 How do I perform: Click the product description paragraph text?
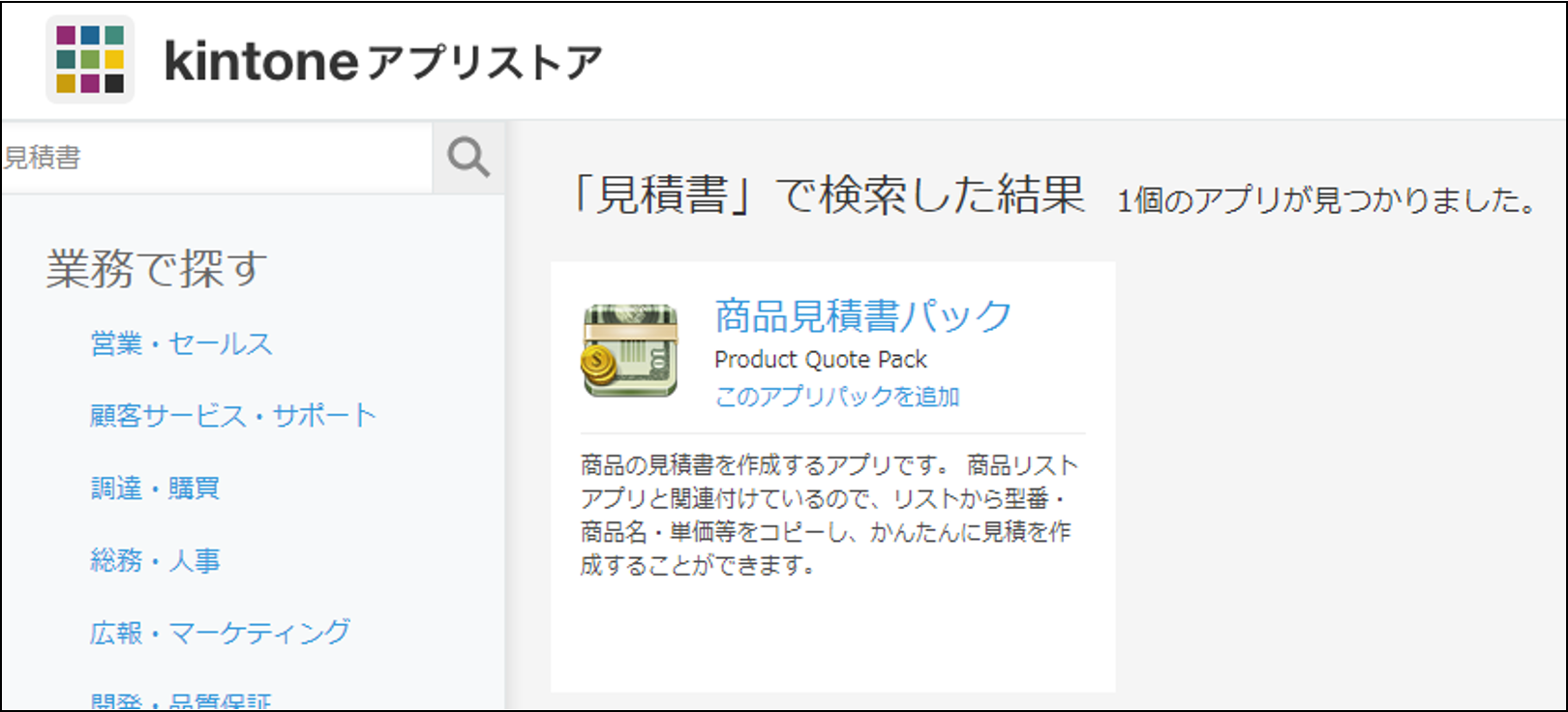click(829, 515)
